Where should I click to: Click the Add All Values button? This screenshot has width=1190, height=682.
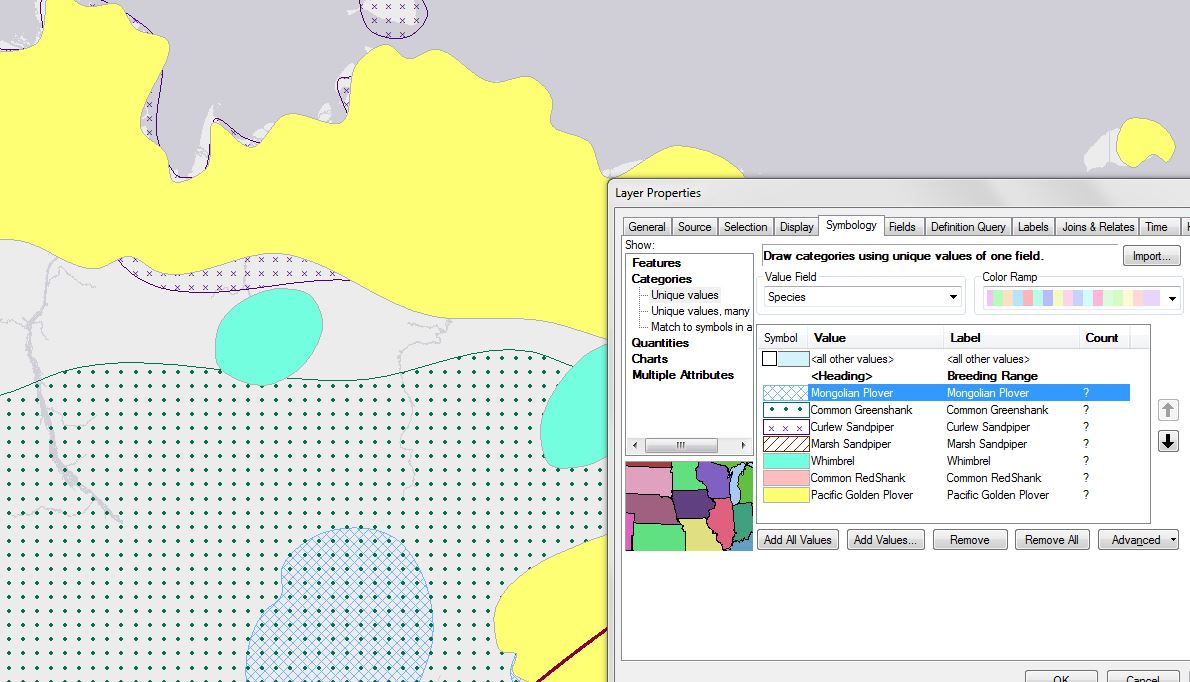[797, 540]
